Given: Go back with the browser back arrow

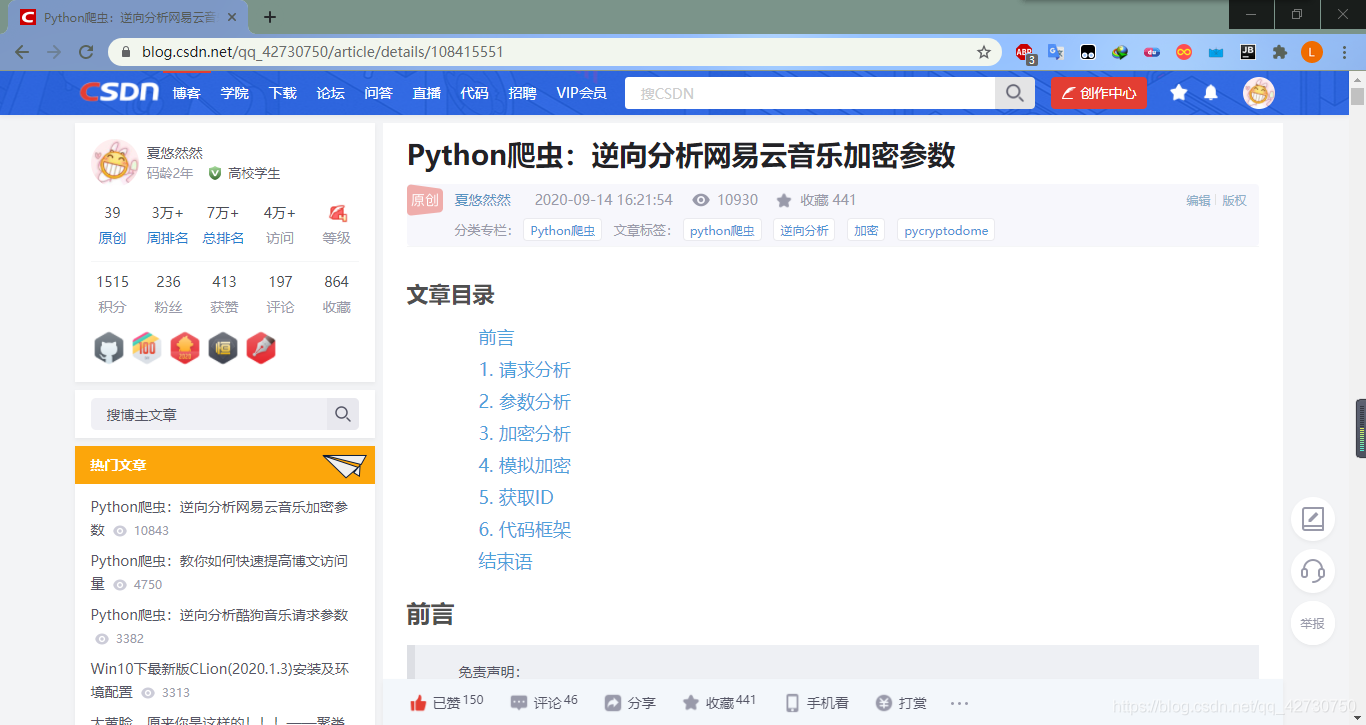Looking at the screenshot, I should (22, 52).
